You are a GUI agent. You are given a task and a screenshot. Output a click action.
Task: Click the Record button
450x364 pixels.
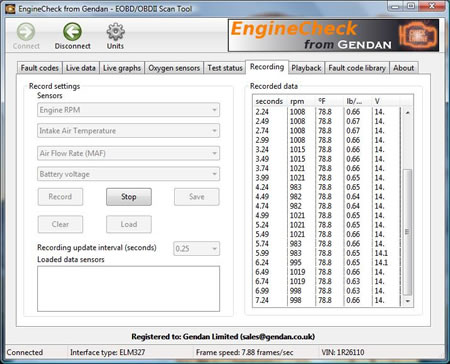60,197
